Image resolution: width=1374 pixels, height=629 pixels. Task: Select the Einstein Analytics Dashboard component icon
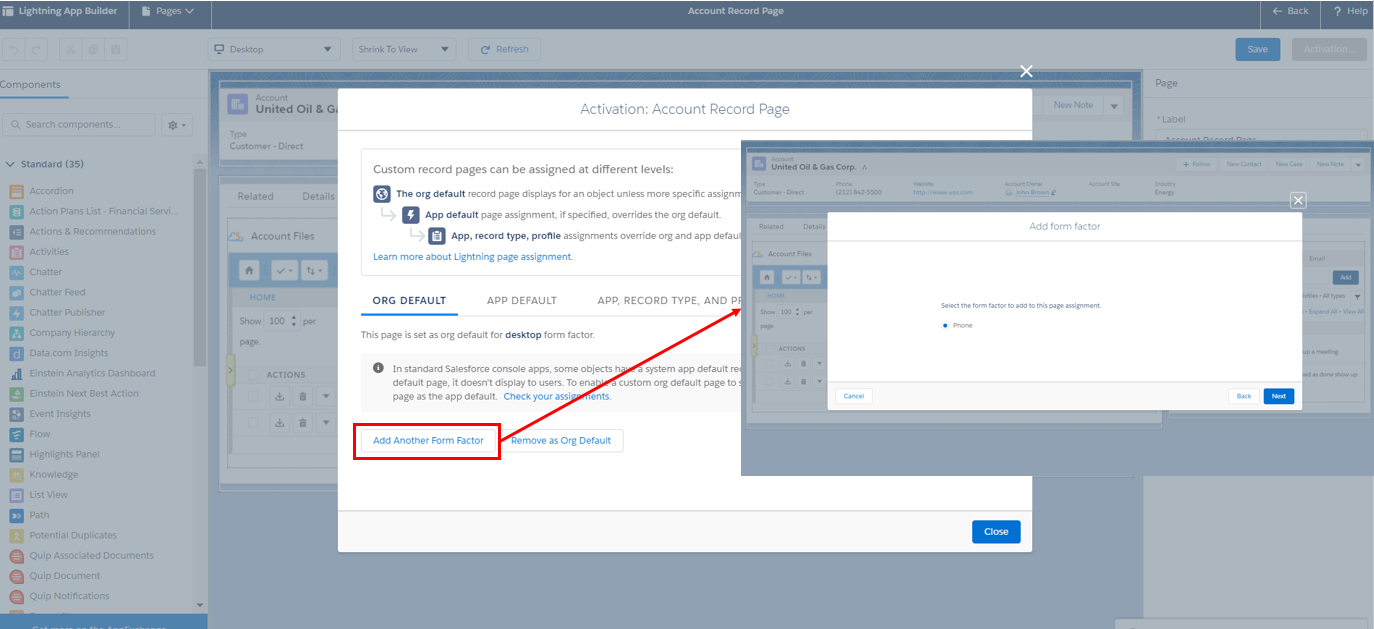point(17,373)
